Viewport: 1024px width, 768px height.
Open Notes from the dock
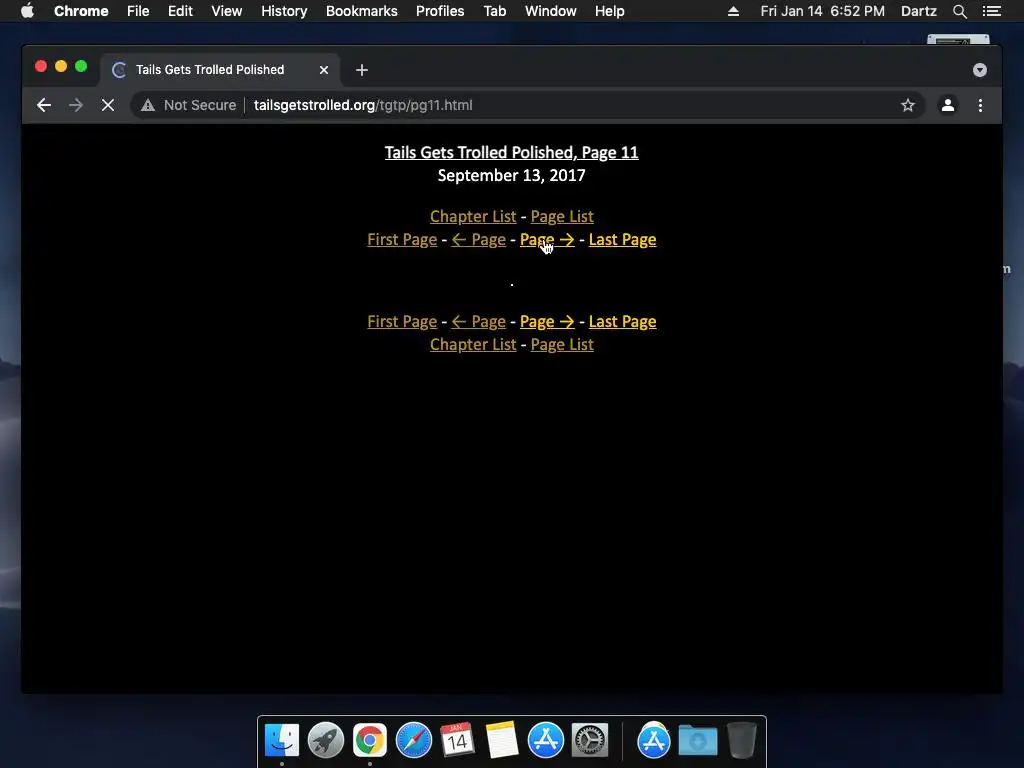pos(502,740)
